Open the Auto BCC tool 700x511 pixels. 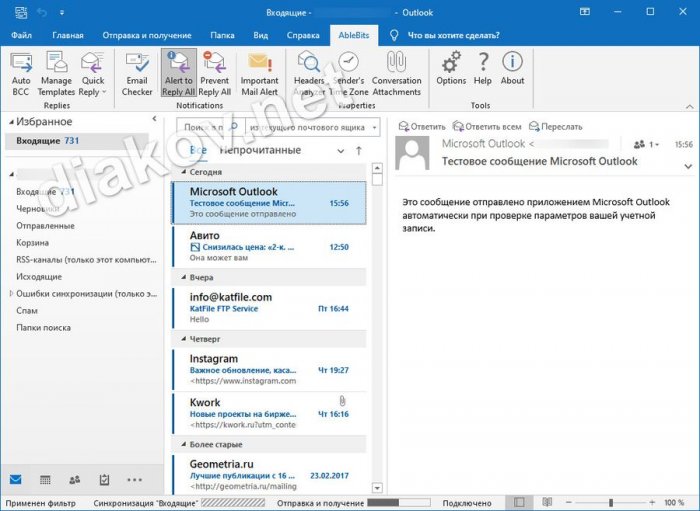coord(21,74)
